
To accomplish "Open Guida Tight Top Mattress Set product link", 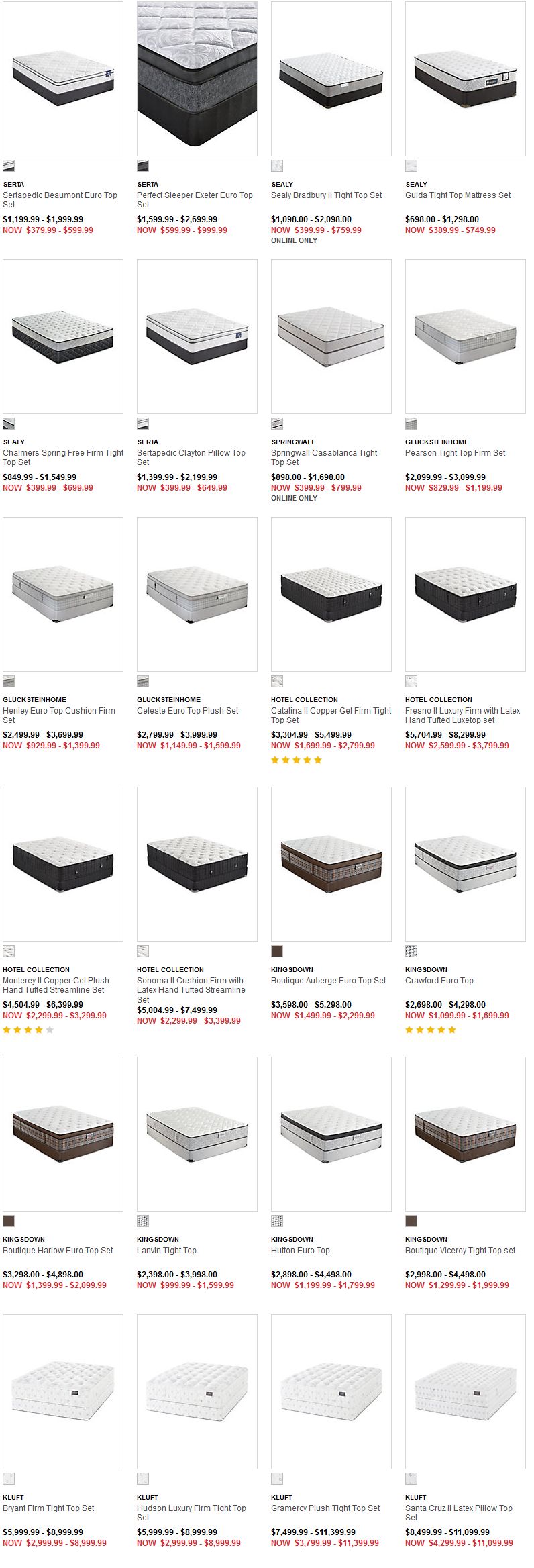I will (458, 195).
